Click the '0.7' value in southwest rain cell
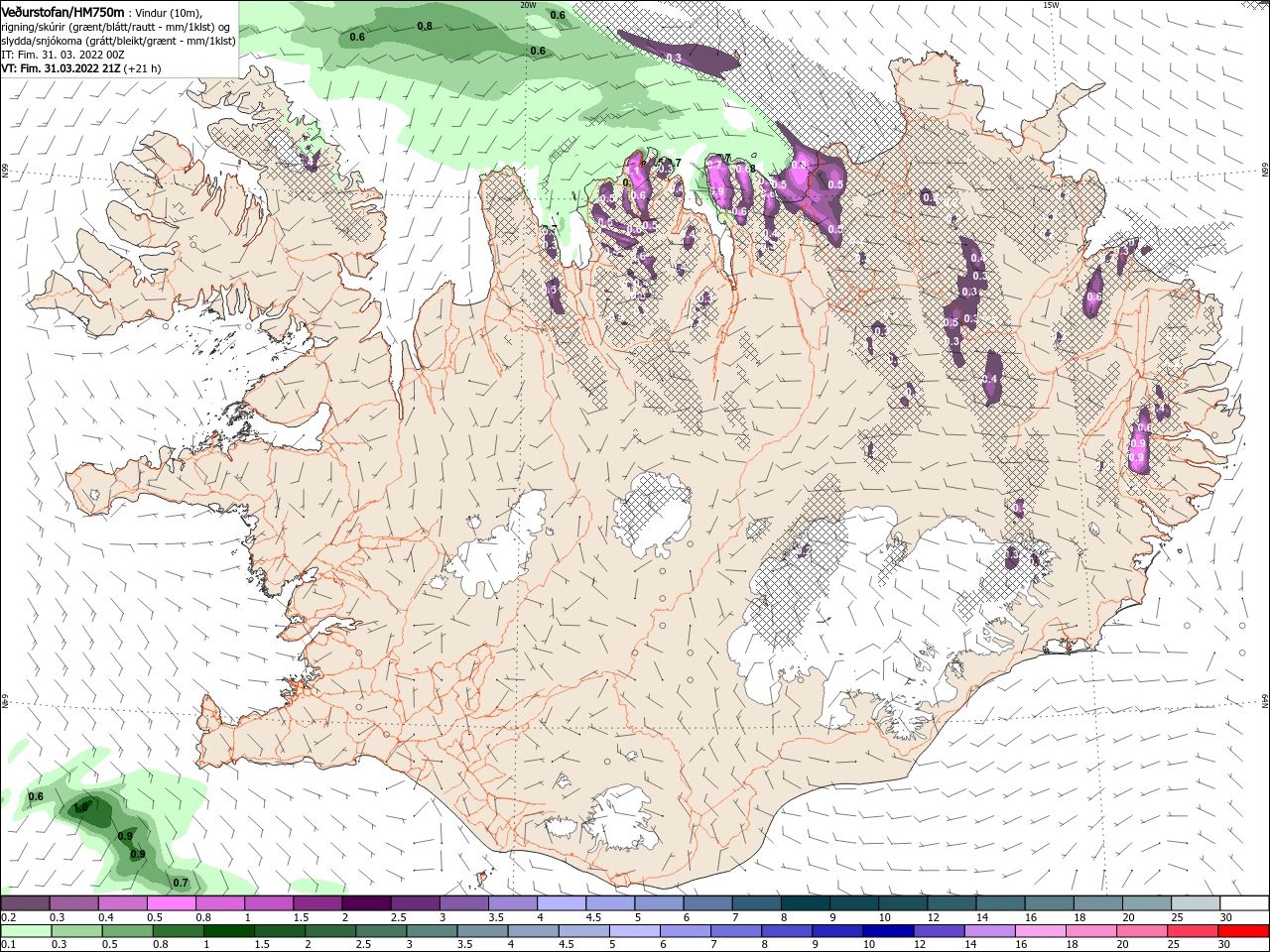1270x952 pixels. (x=181, y=883)
